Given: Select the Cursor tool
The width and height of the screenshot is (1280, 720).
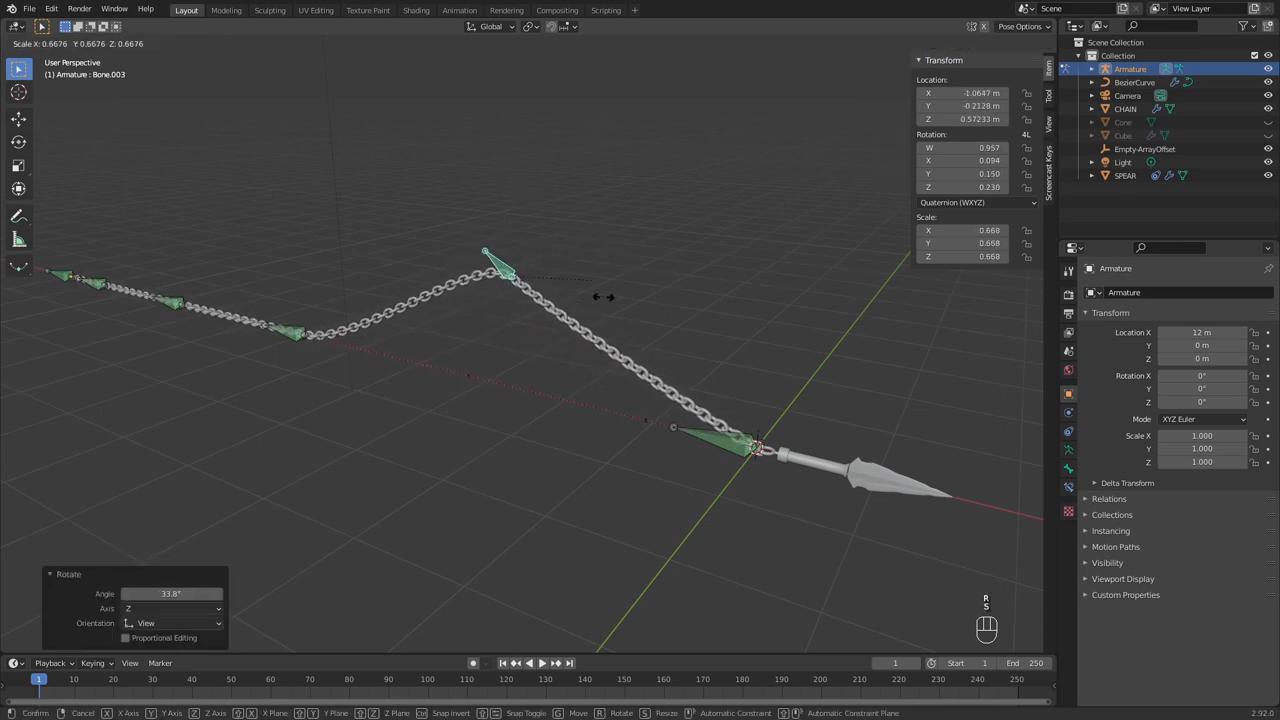Looking at the screenshot, I should coord(18,92).
